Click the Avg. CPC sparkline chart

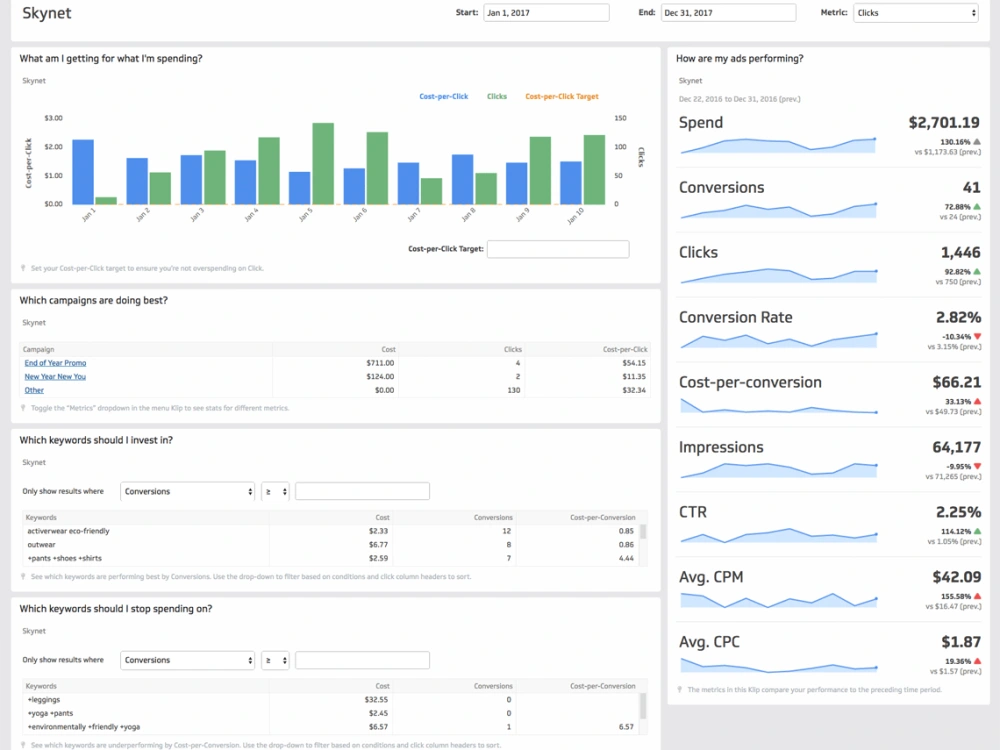(x=778, y=665)
